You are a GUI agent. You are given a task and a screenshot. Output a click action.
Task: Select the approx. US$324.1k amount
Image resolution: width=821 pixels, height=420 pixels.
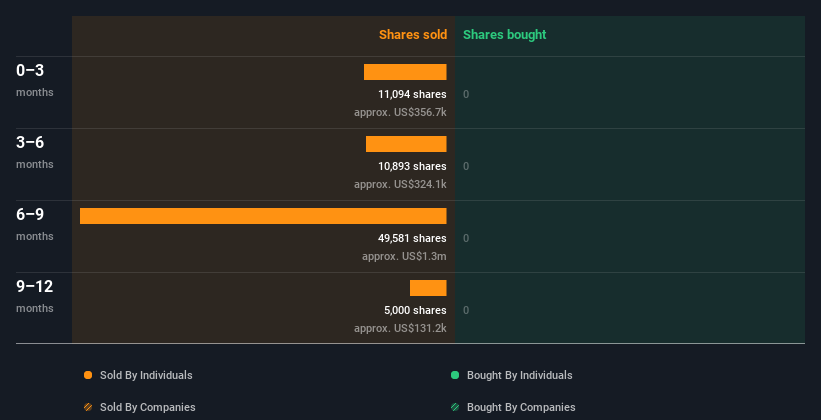coord(400,184)
